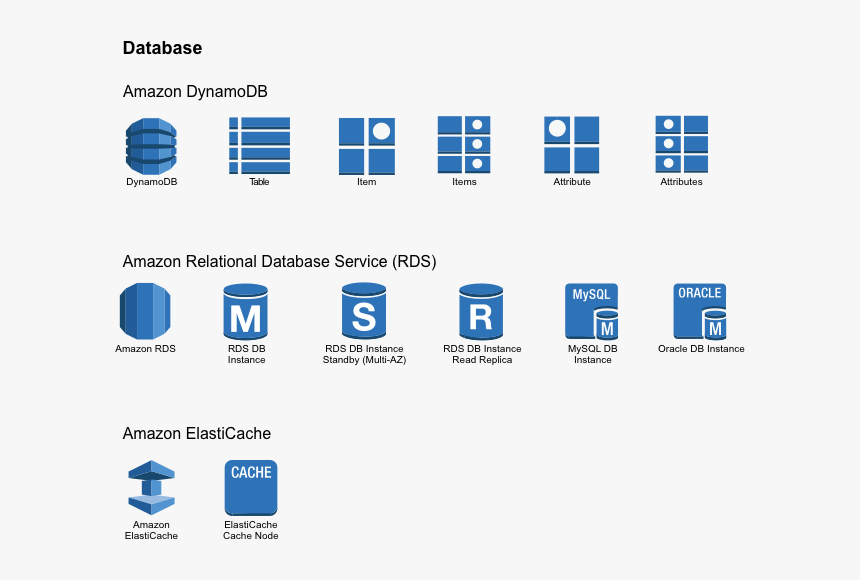Choose the Oracle DB Instance icon
Viewport: 860px width, 580px height.
[x=700, y=312]
